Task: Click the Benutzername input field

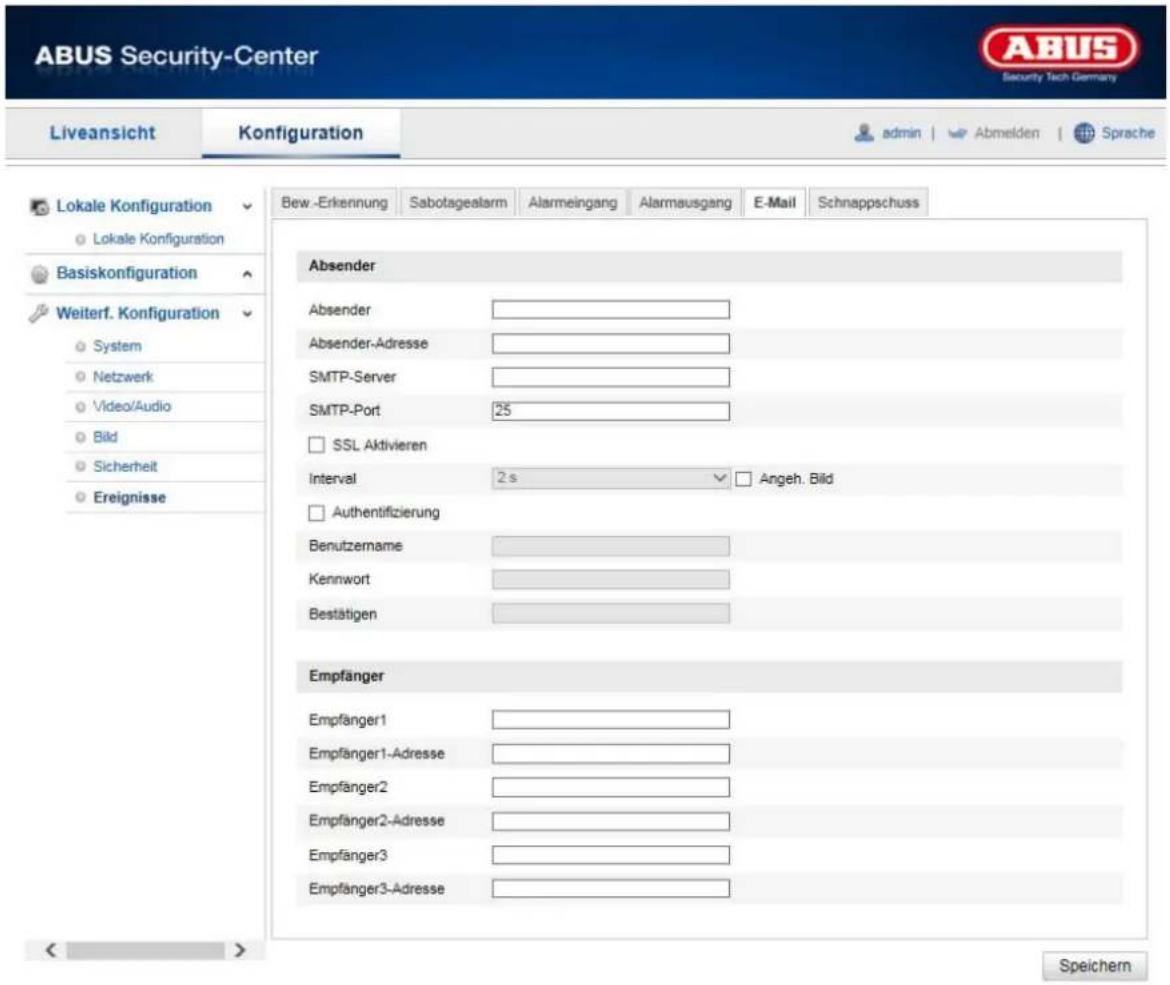Action: point(610,546)
